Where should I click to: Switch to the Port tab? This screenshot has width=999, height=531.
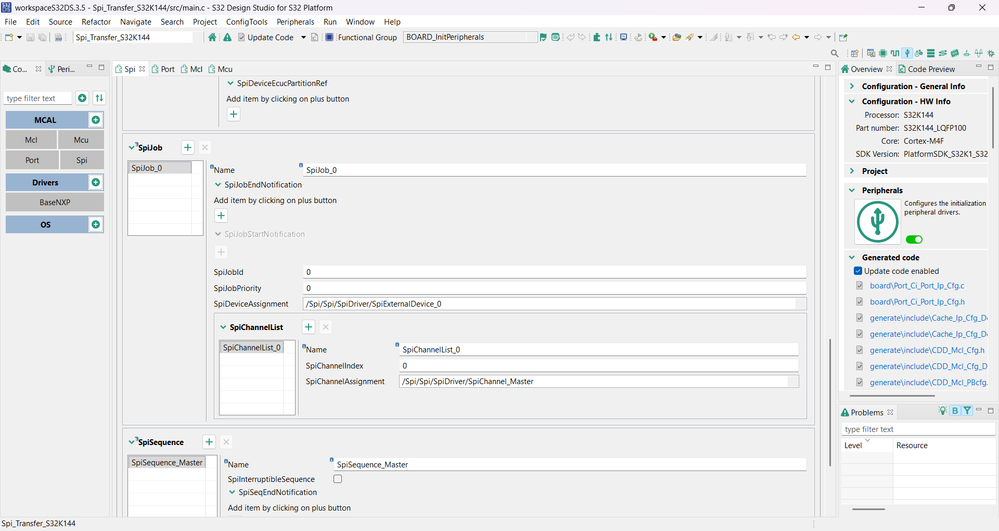pyautogui.click(x=163, y=69)
